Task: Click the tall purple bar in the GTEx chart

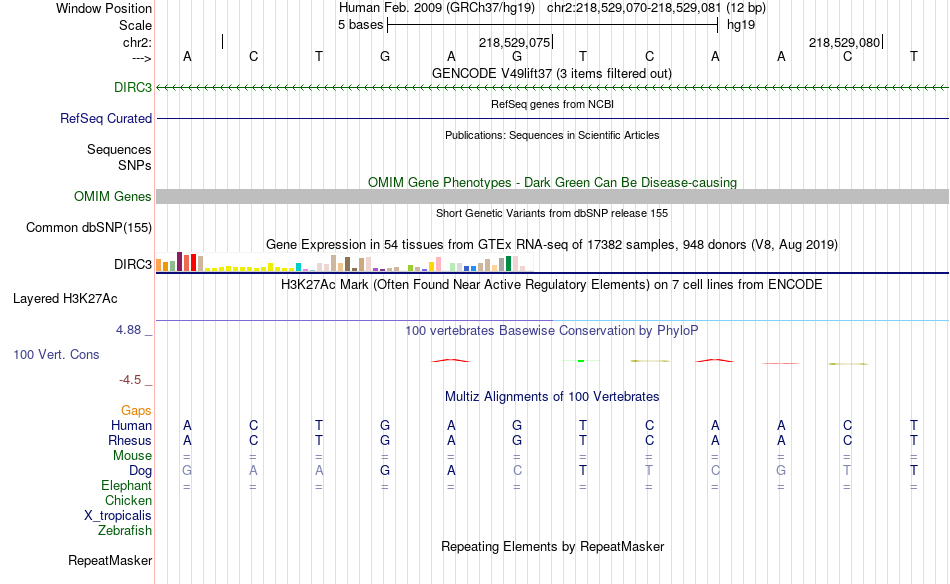Action: tap(179, 262)
